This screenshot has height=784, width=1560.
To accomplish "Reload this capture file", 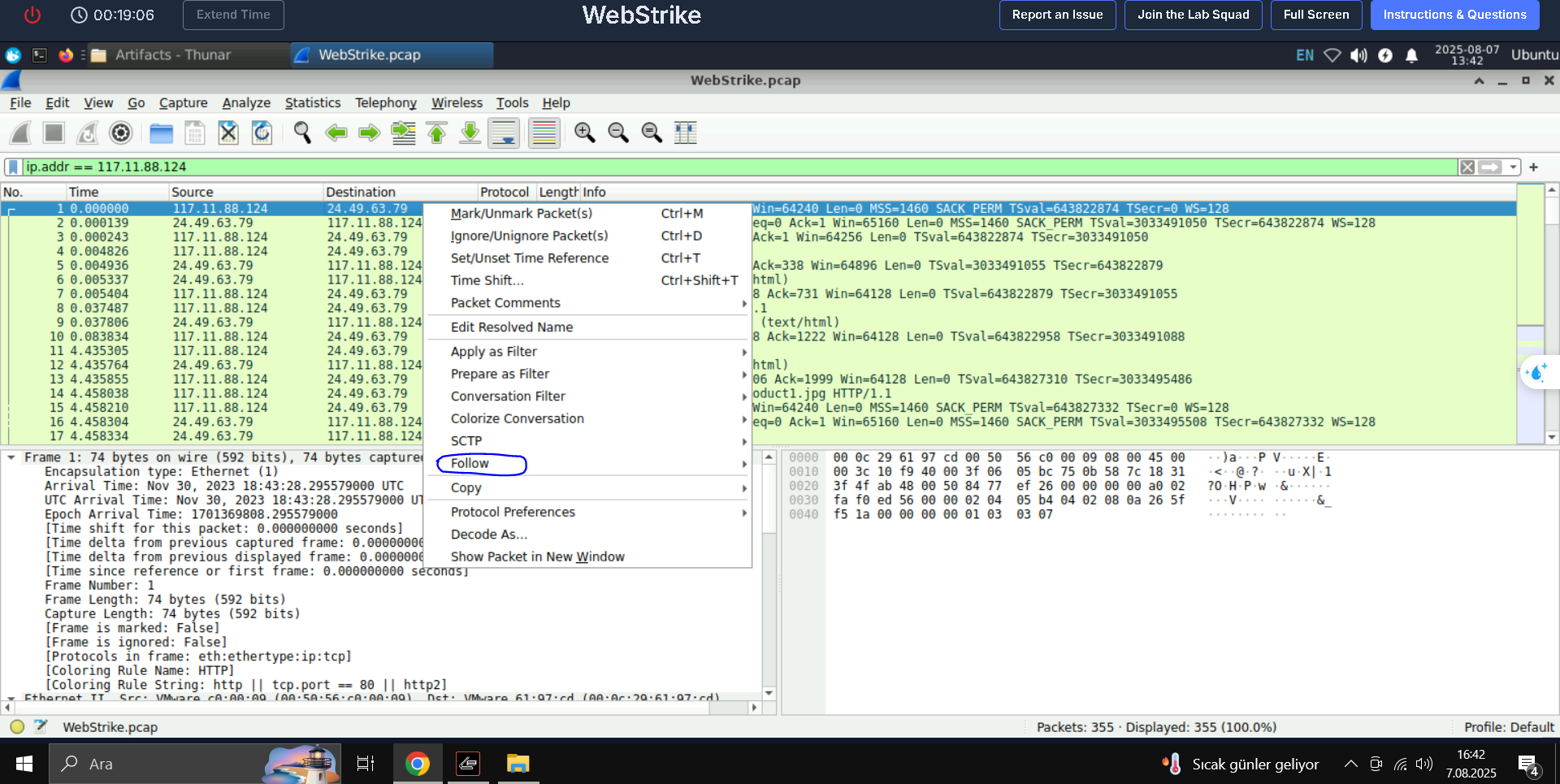I will point(262,132).
